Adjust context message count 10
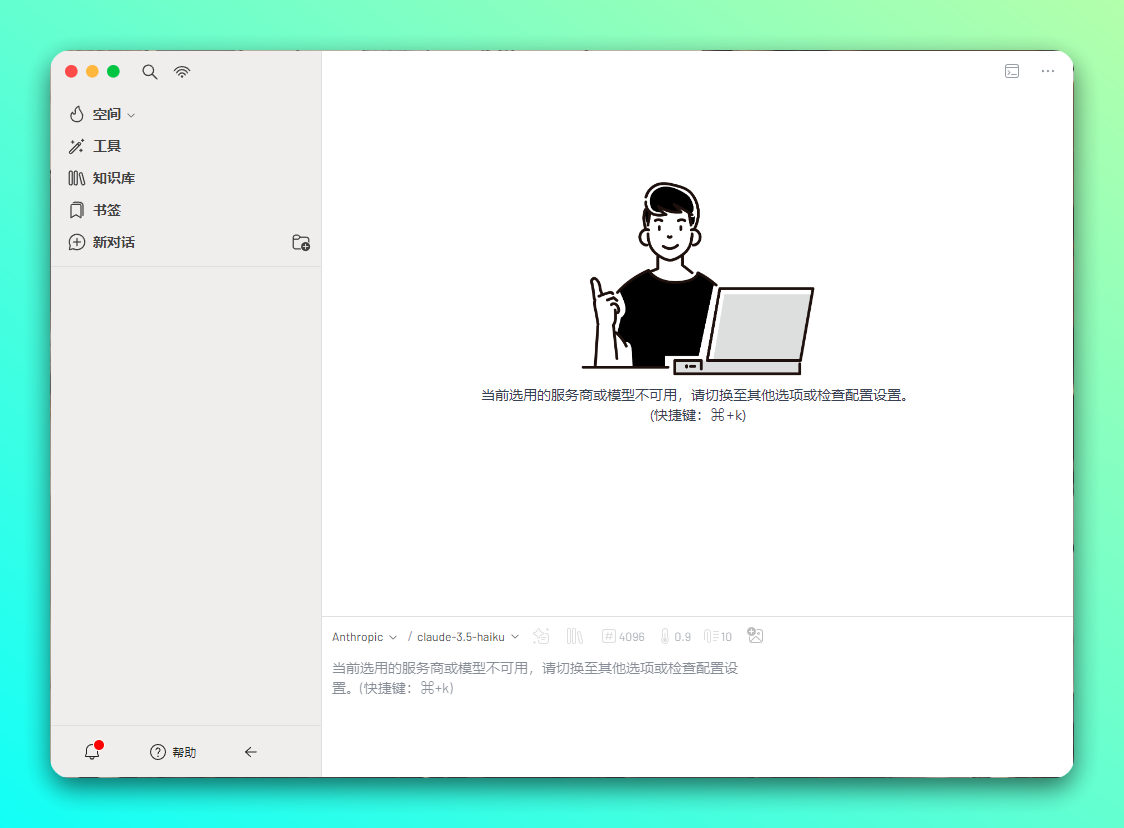This screenshot has width=1124, height=828. coord(718,637)
